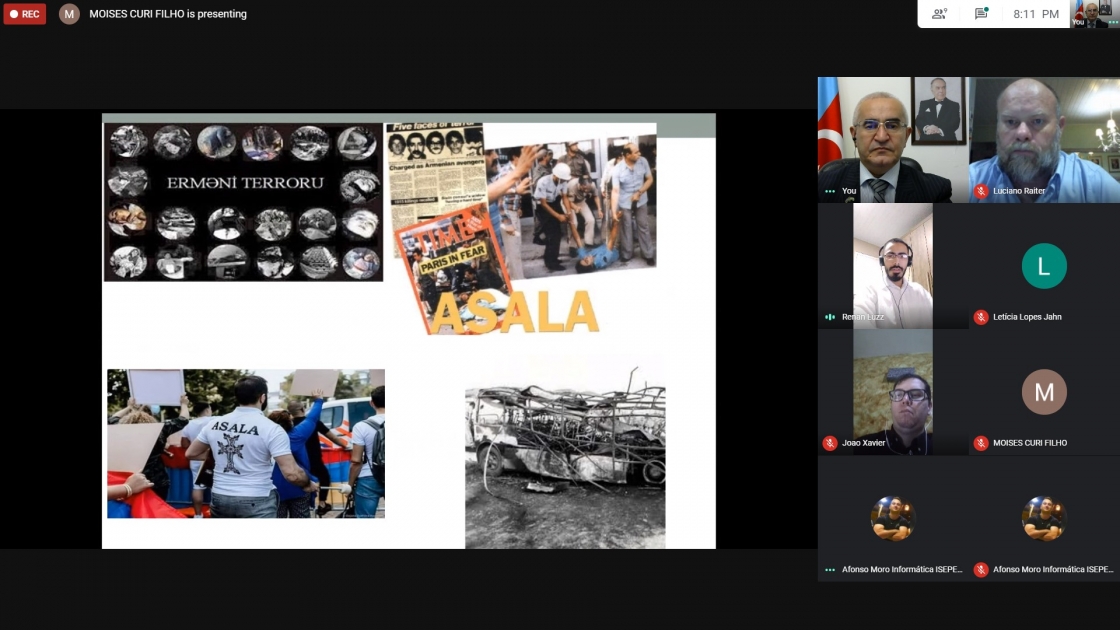The image size is (1120, 630).
Task: Open your self-view thumbnail in top corner
Action: click(1095, 14)
